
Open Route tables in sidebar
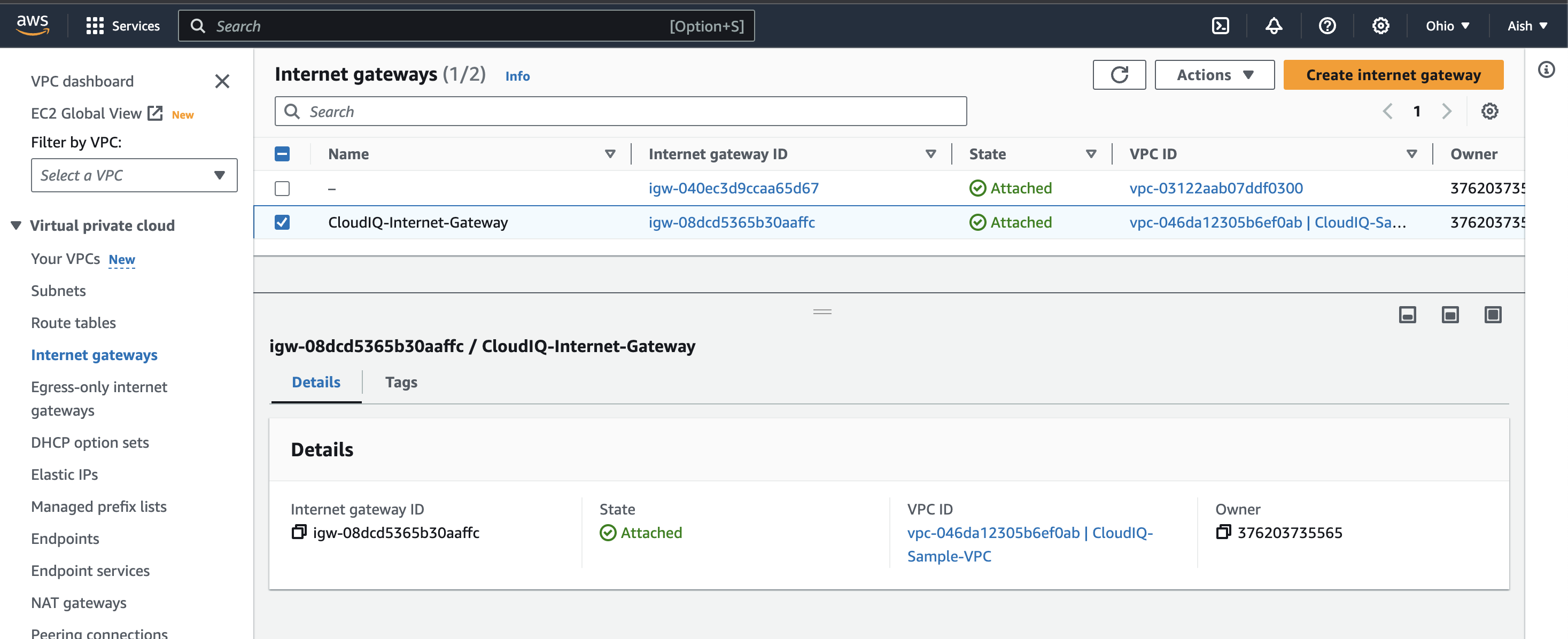[x=73, y=323]
